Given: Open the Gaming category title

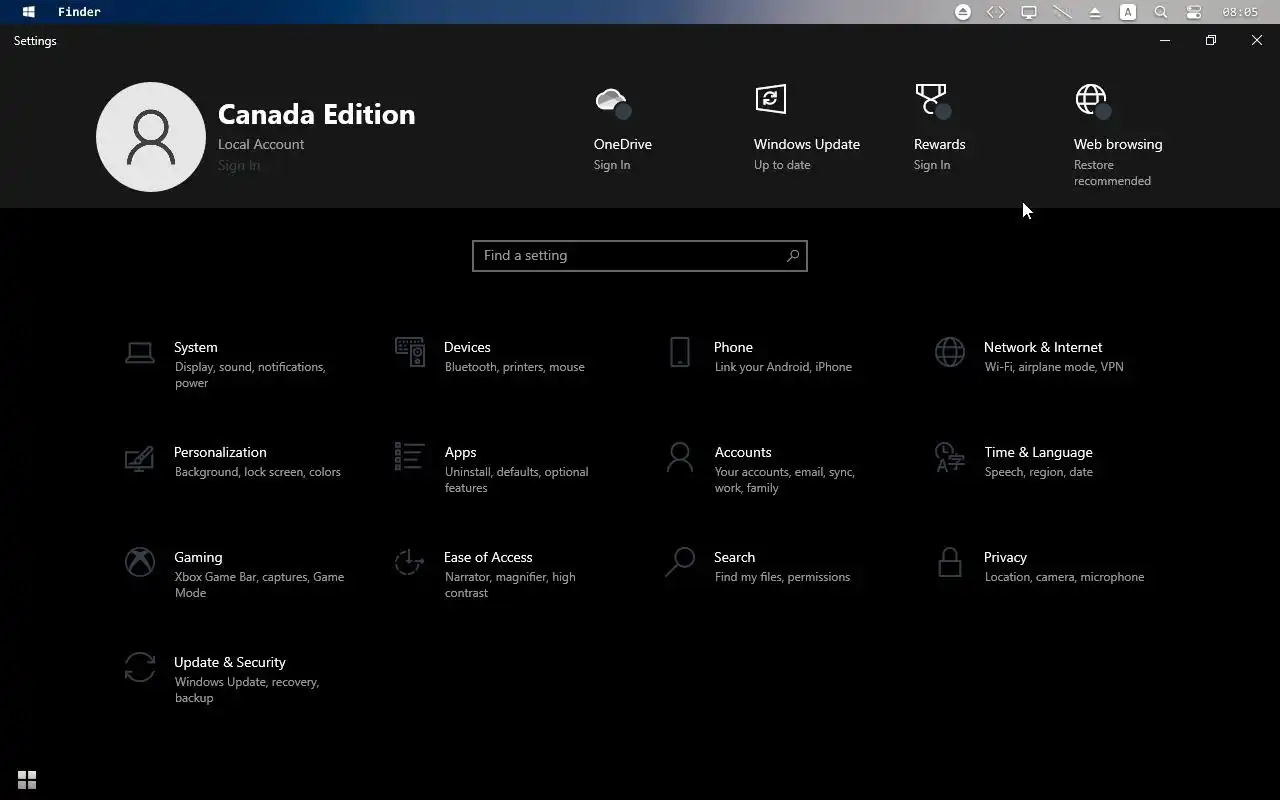Looking at the screenshot, I should 198,557.
